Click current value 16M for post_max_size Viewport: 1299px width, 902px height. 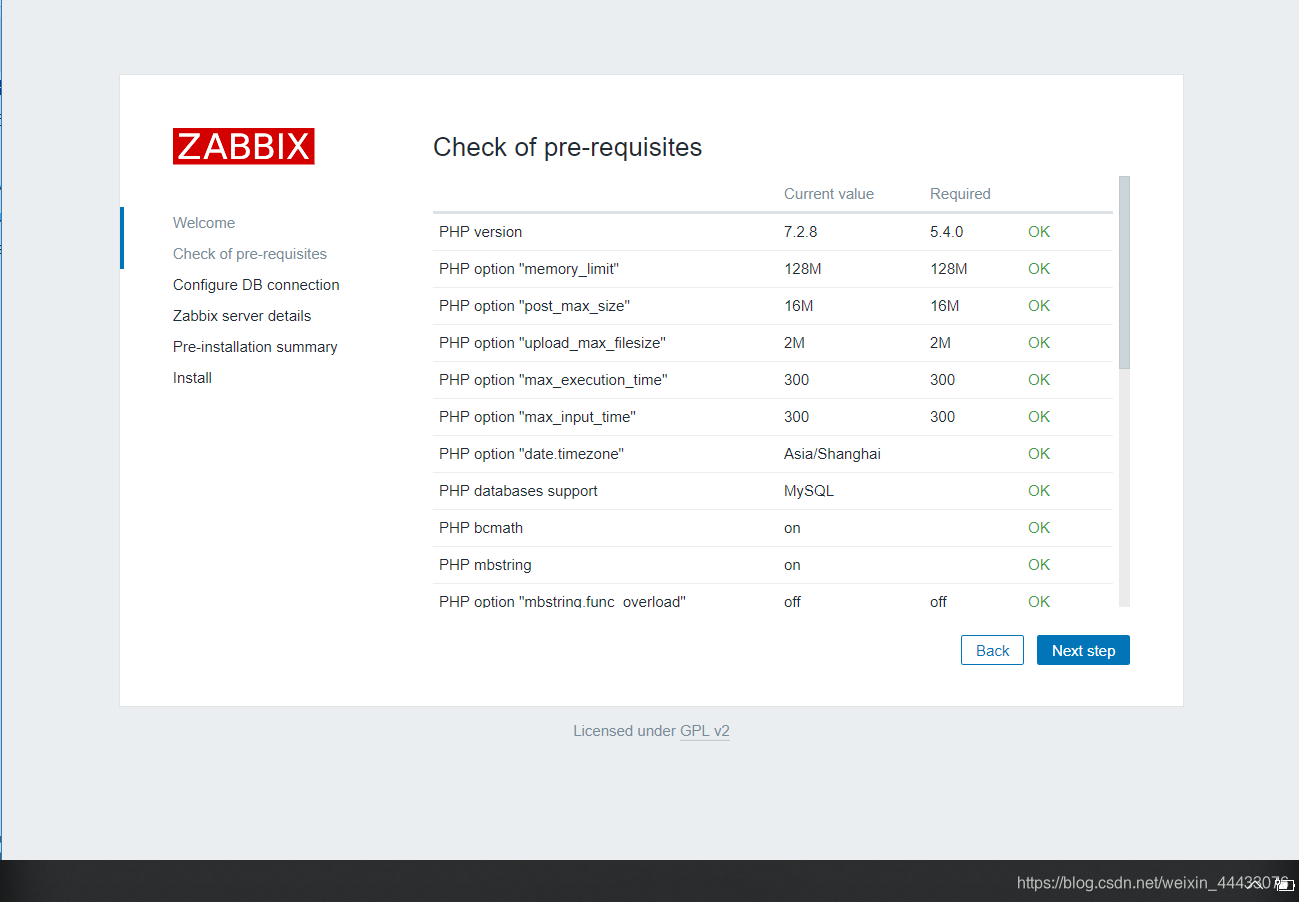(x=798, y=306)
